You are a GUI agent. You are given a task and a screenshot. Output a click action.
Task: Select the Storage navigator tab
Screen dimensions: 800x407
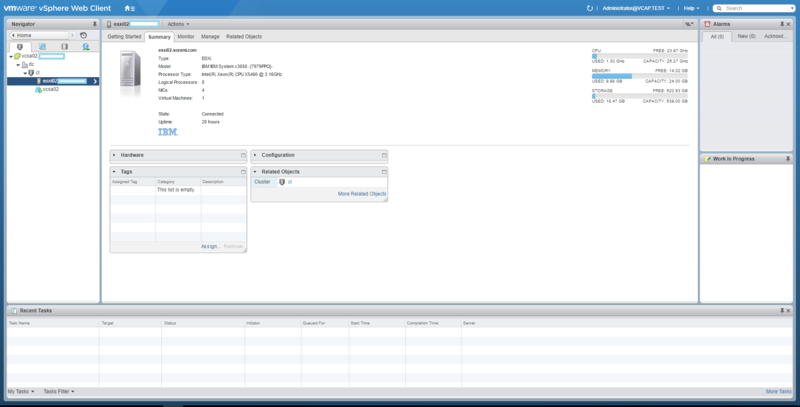click(x=64, y=46)
